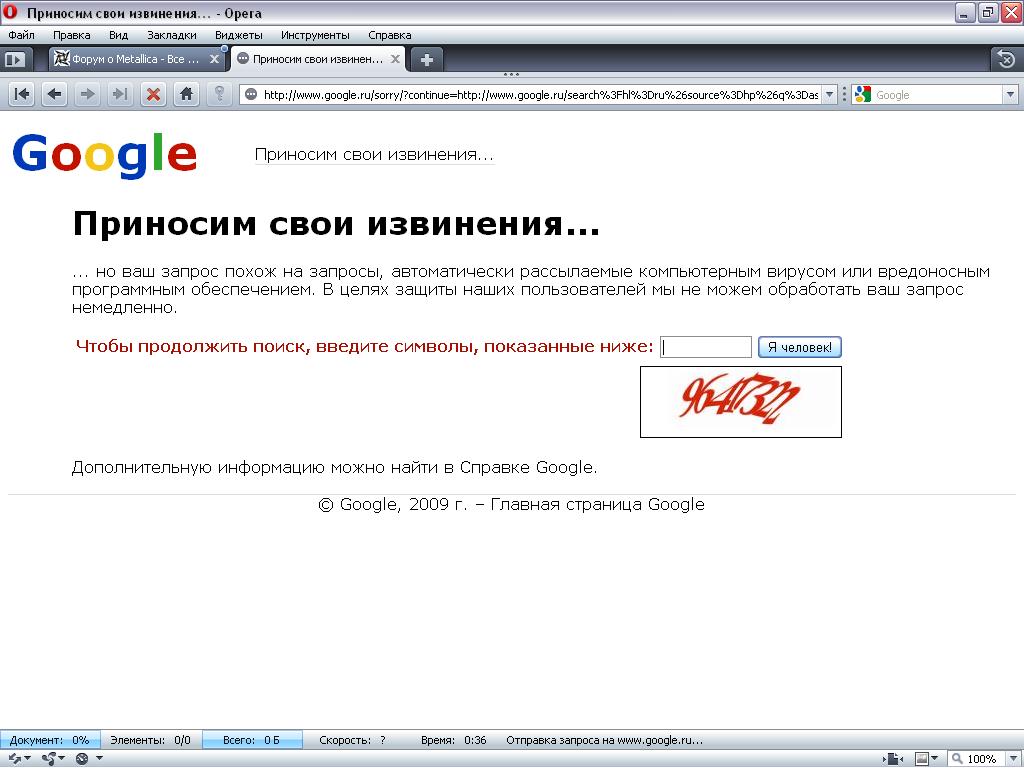Image resolution: width=1024 pixels, height=768 pixels.
Task: Open the closed tabs trash icon
Action: point(1005,59)
